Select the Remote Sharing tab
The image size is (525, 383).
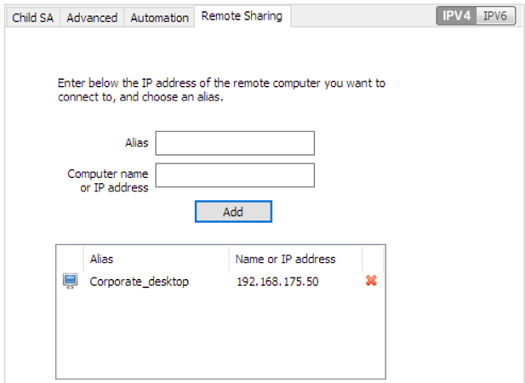tap(242, 16)
